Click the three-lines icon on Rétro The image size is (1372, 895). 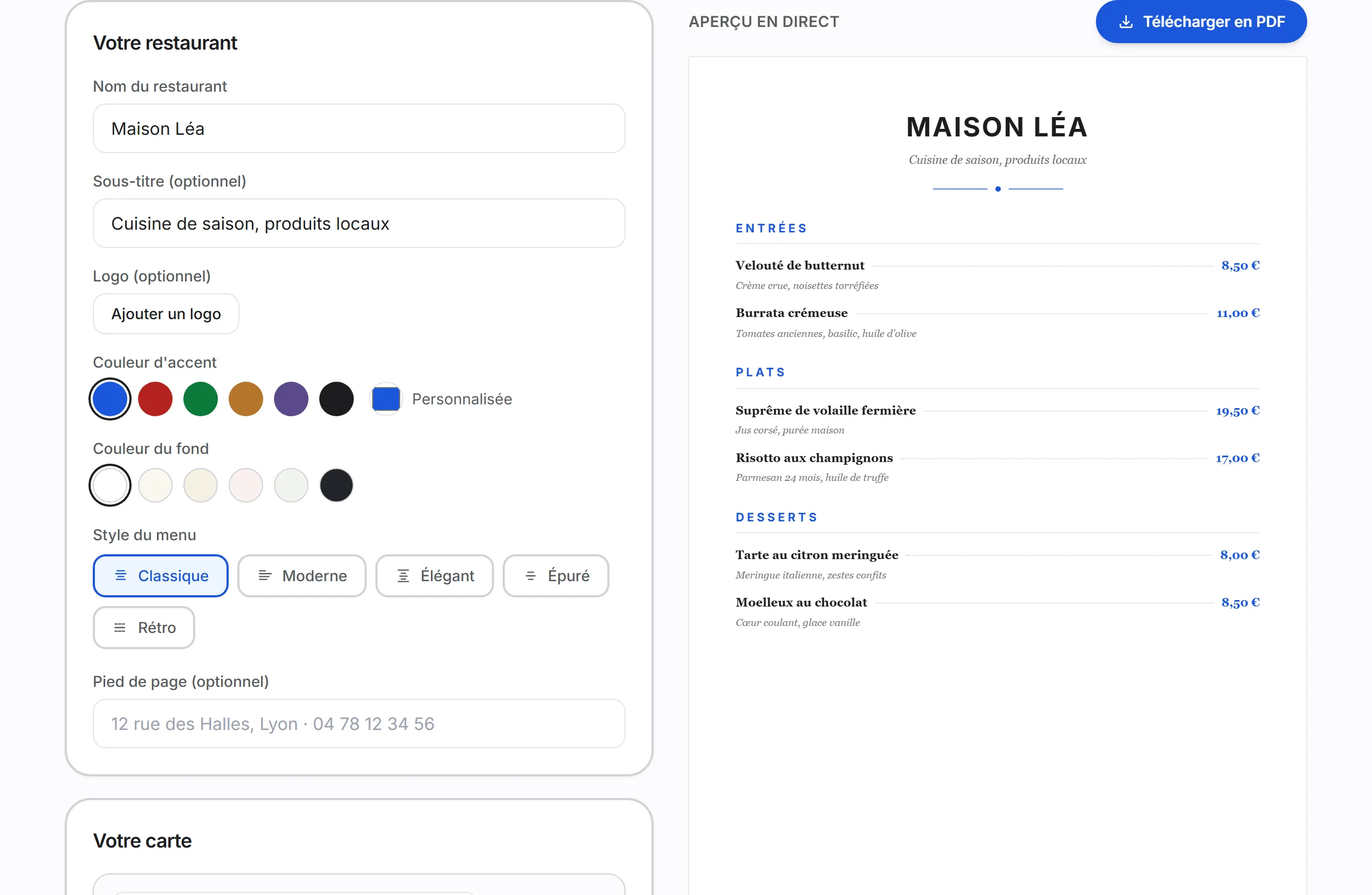[120, 627]
